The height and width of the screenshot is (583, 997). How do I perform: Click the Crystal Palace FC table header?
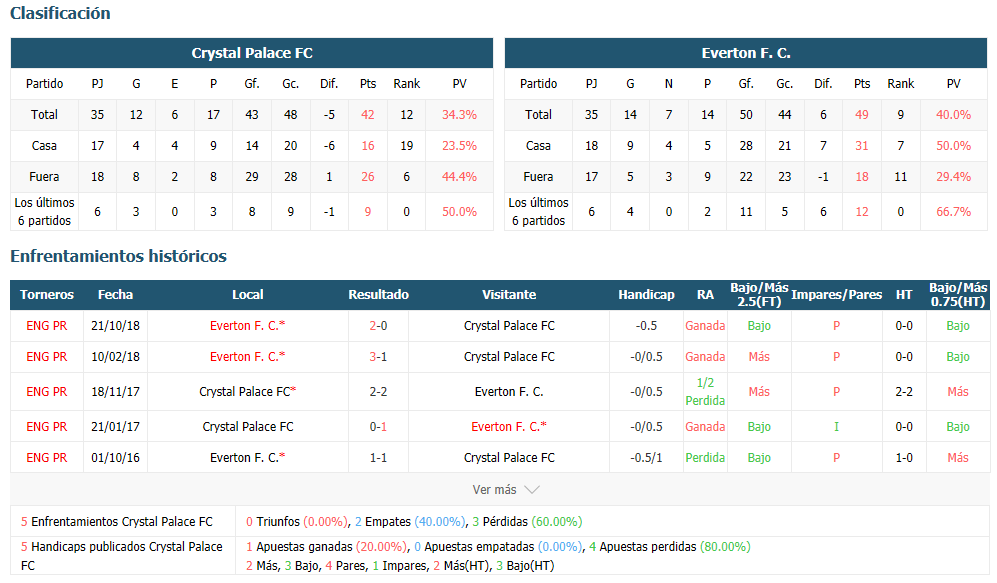[252, 53]
